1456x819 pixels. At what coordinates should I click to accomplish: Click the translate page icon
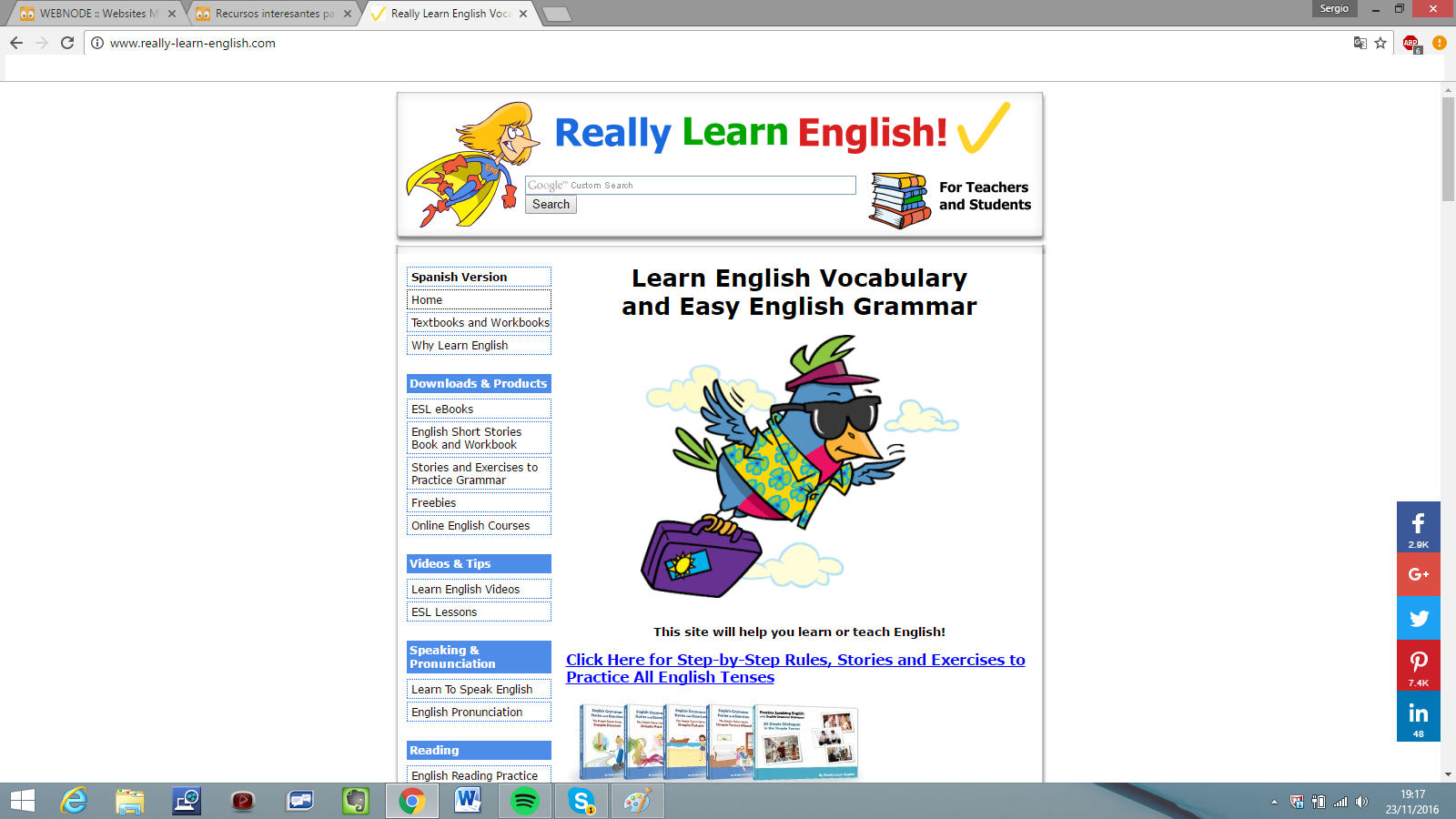pyautogui.click(x=1360, y=43)
